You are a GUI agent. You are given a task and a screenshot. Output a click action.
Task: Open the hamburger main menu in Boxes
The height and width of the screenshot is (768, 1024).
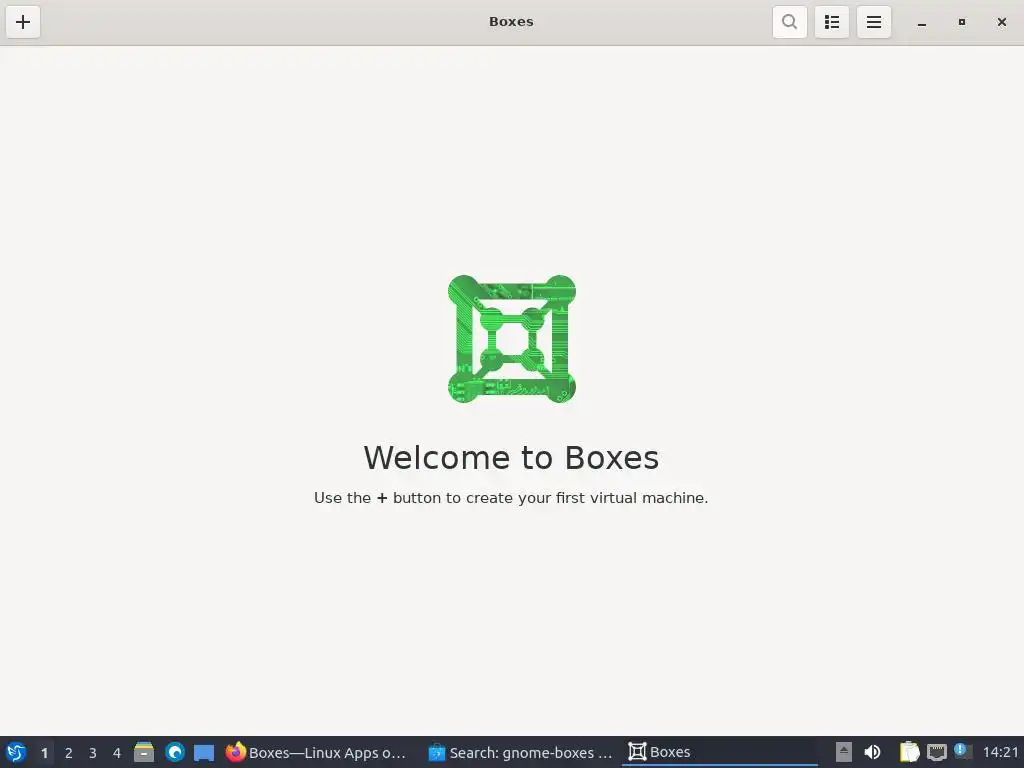point(874,22)
